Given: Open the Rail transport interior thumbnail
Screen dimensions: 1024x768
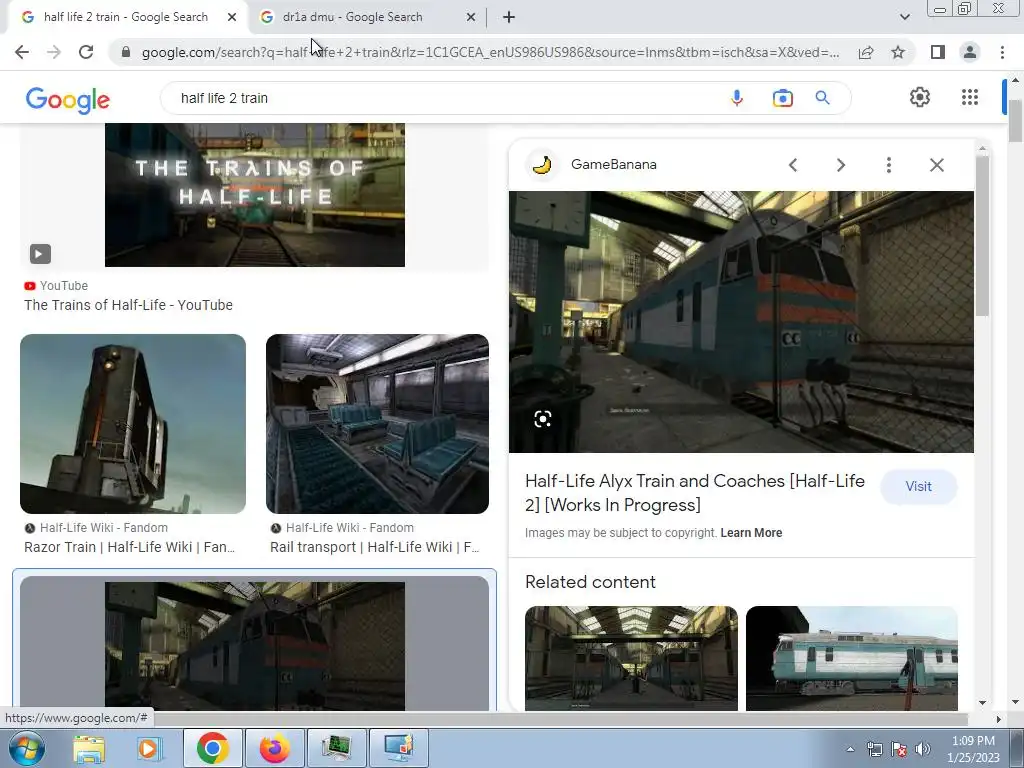Looking at the screenshot, I should click(377, 424).
